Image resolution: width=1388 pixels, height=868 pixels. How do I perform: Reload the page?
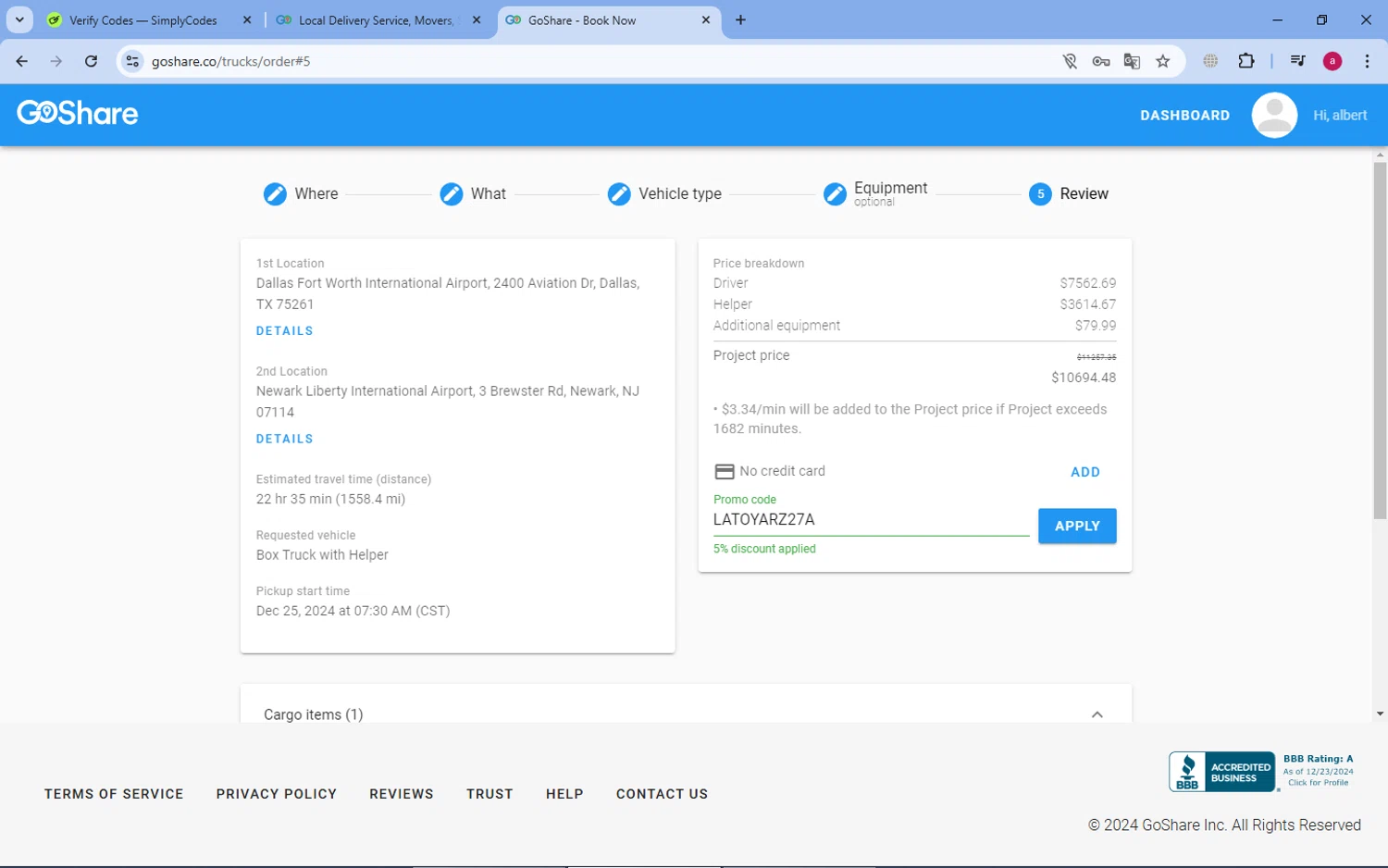coord(91,61)
